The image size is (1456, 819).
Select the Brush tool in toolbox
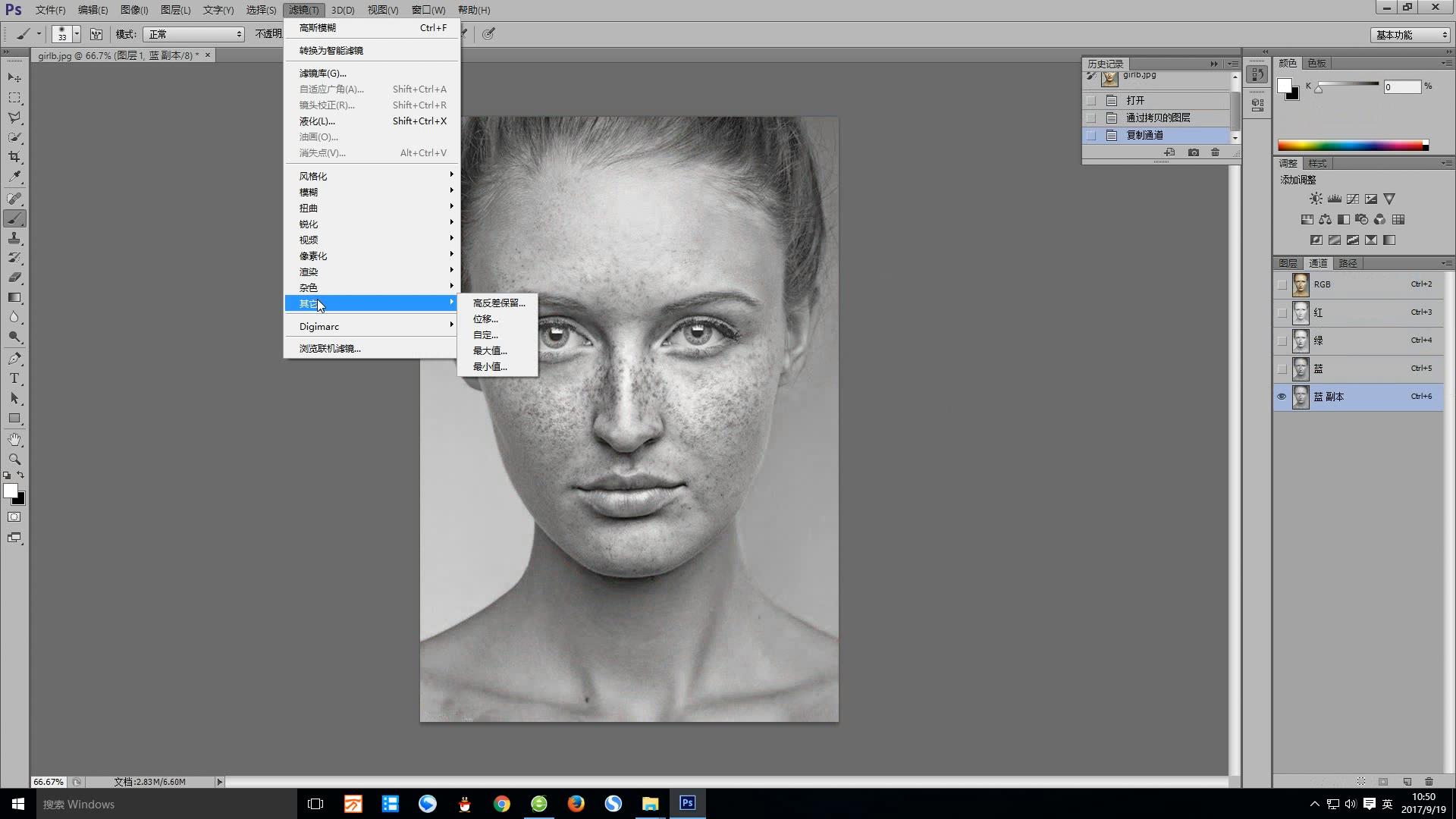coord(14,218)
